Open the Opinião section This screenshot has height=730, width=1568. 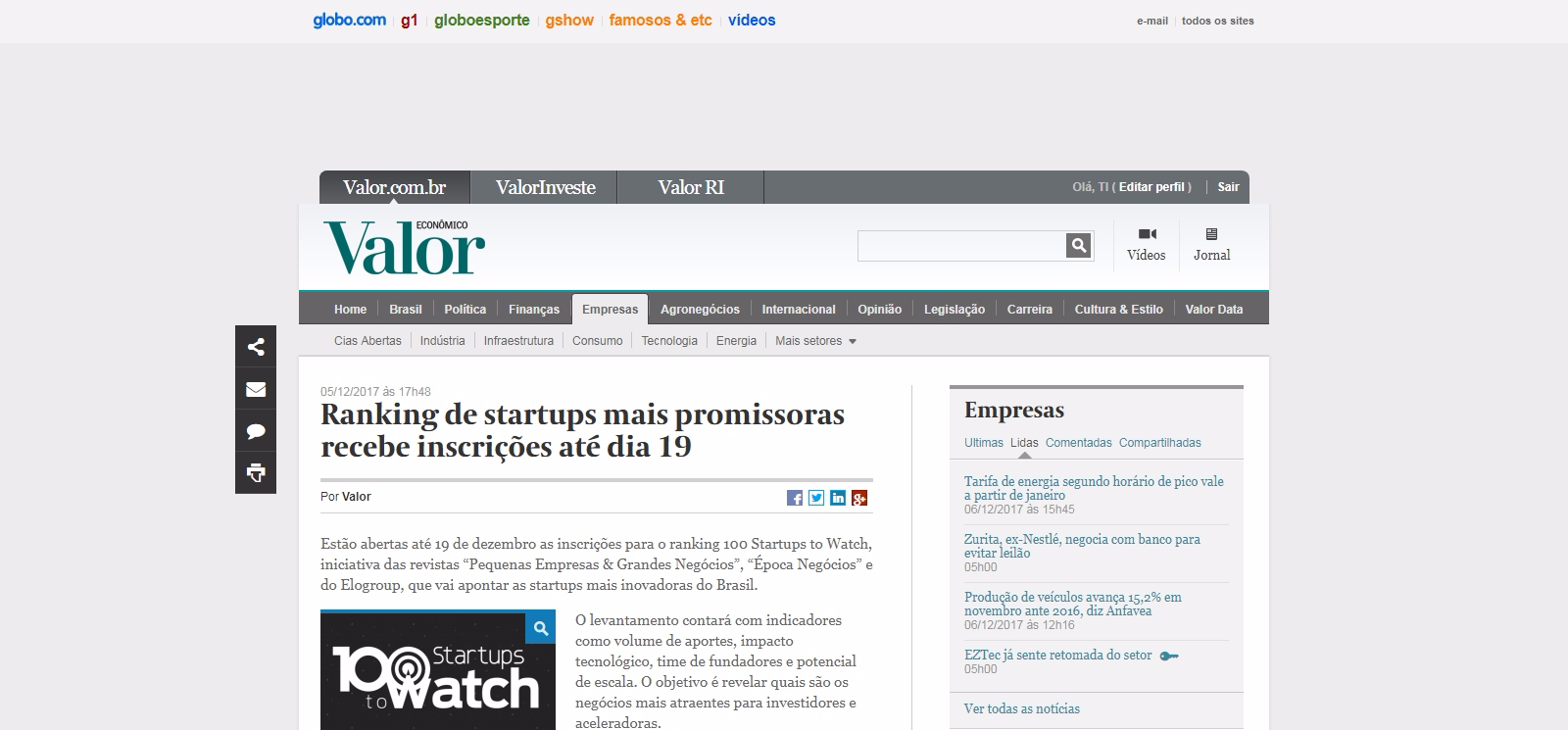click(x=880, y=310)
